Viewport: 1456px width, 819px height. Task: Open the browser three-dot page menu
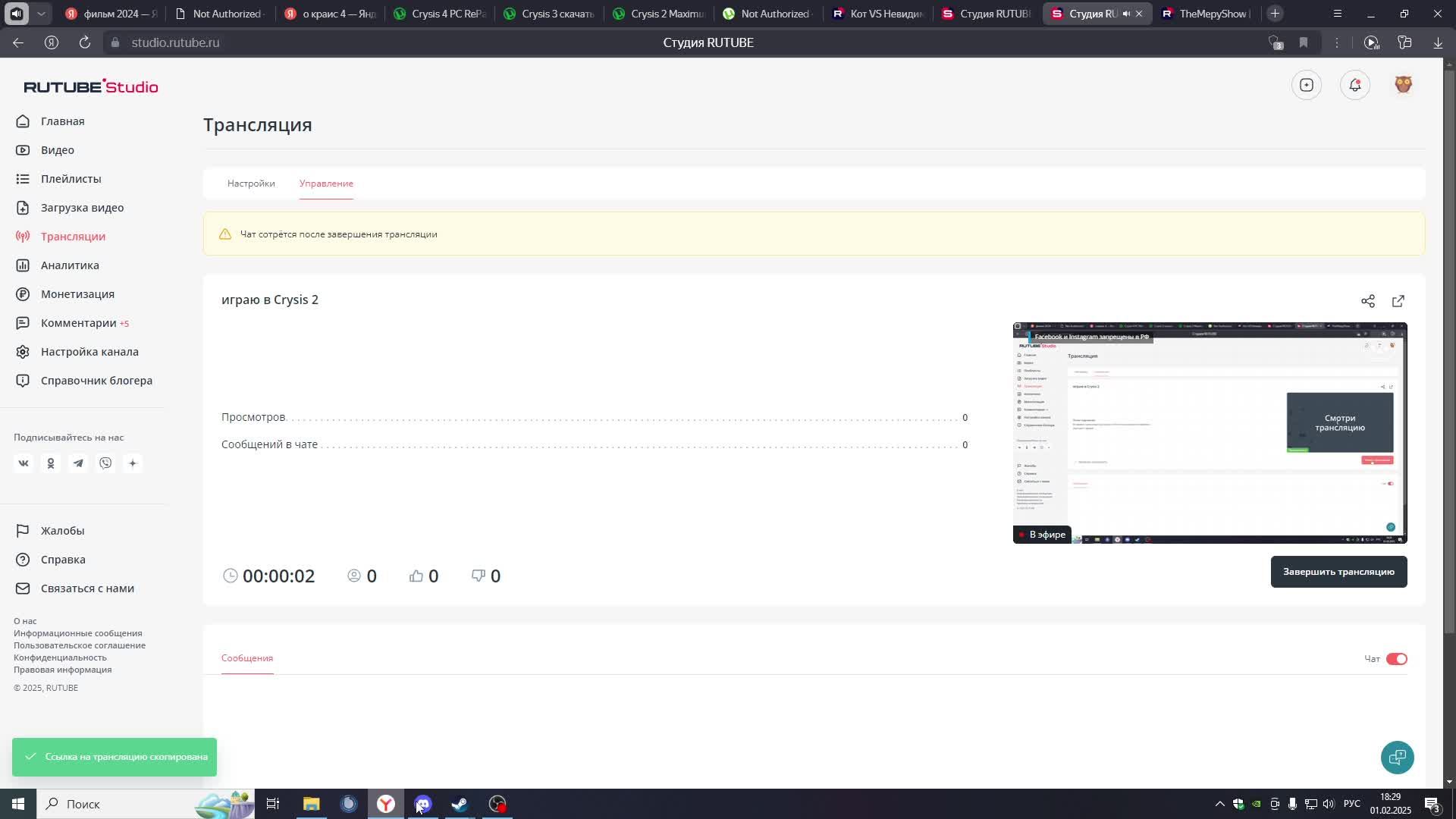[x=1337, y=42]
